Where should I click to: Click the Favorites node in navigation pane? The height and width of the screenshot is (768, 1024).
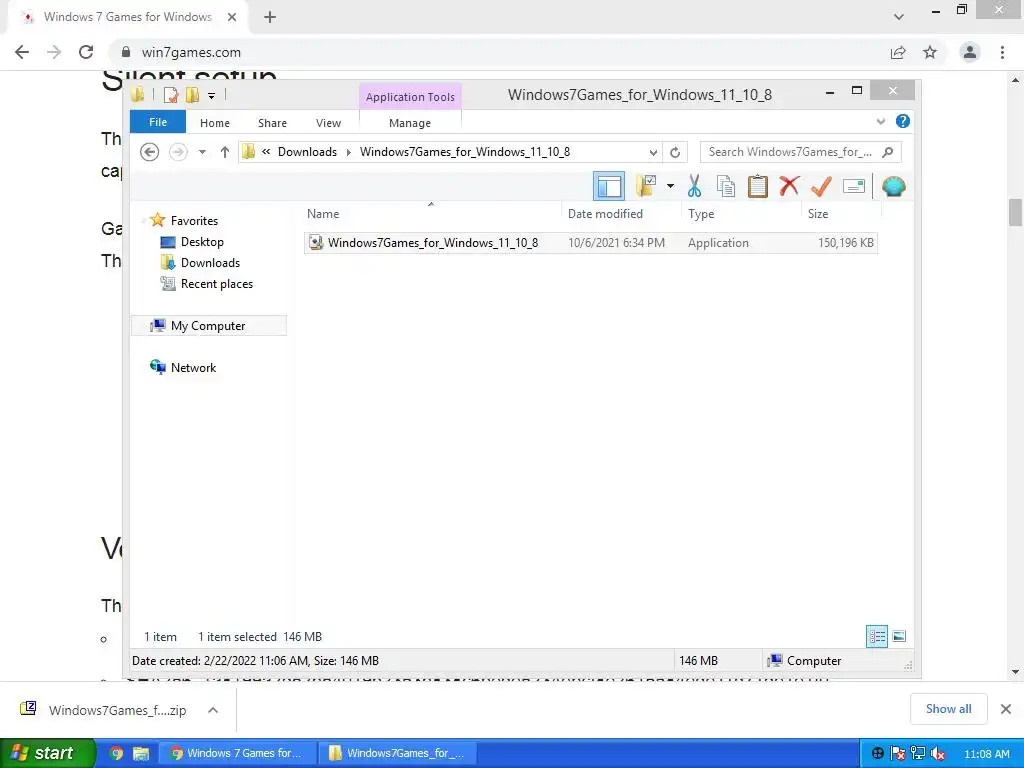[x=194, y=221]
